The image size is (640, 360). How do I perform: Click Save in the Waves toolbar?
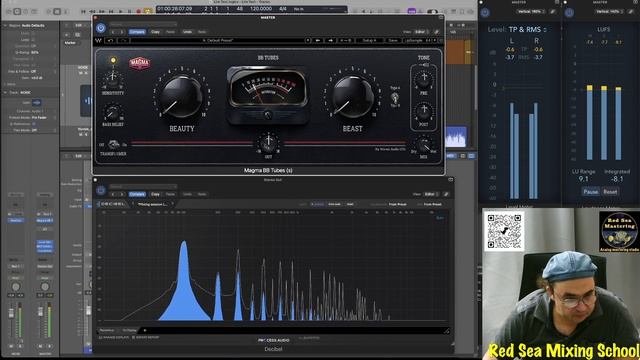click(x=393, y=41)
